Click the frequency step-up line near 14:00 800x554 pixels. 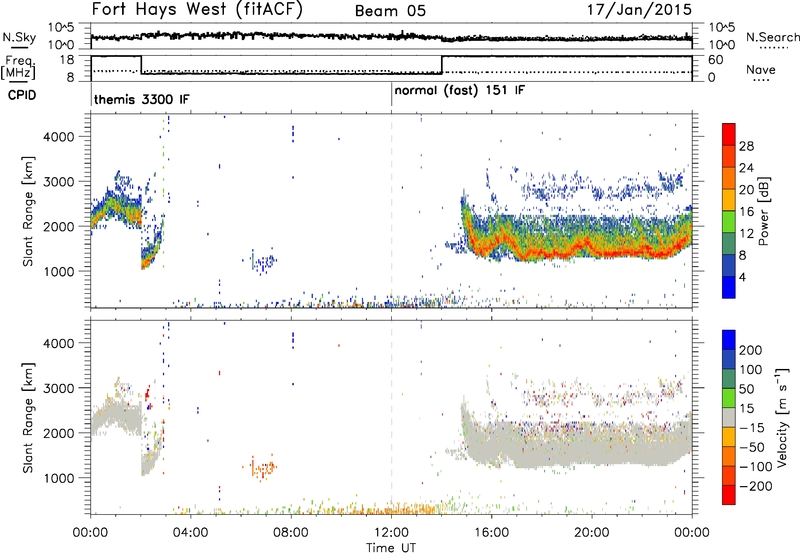point(442,65)
